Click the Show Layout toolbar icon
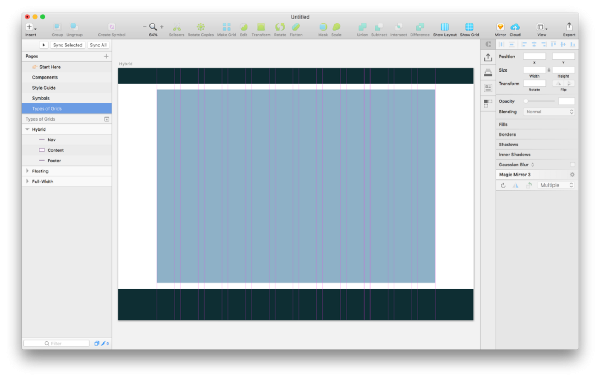The width and height of the screenshot is (600, 380). [x=445, y=27]
